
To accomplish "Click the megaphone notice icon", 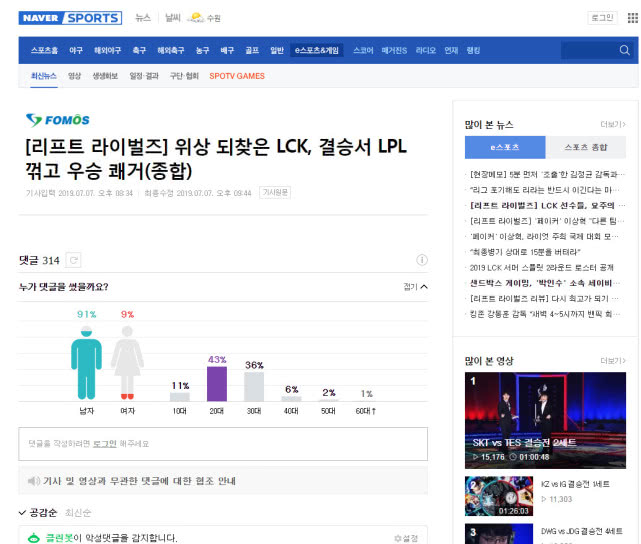I will coord(34,481).
